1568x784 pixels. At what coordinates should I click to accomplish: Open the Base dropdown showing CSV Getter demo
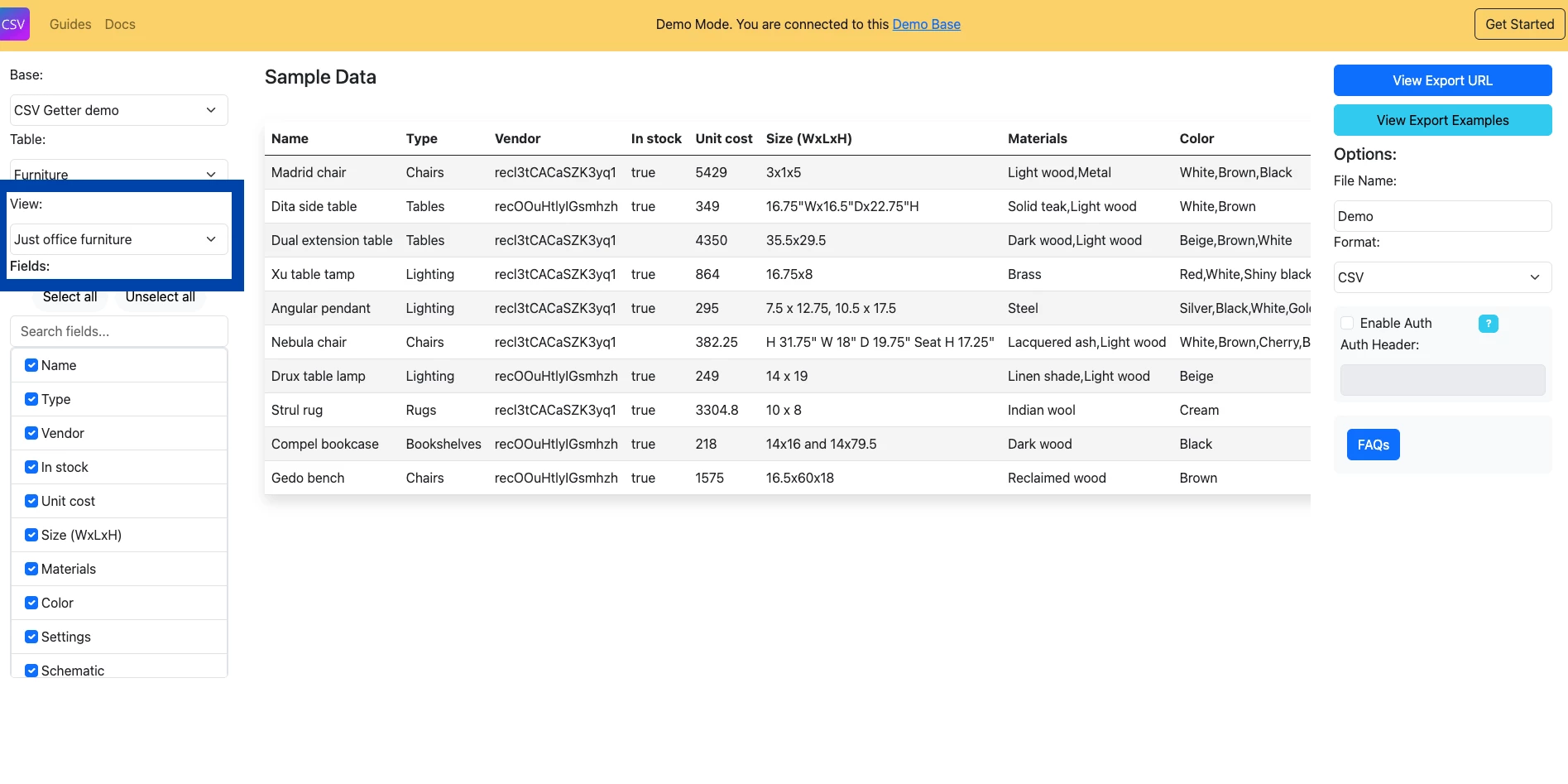[119, 110]
